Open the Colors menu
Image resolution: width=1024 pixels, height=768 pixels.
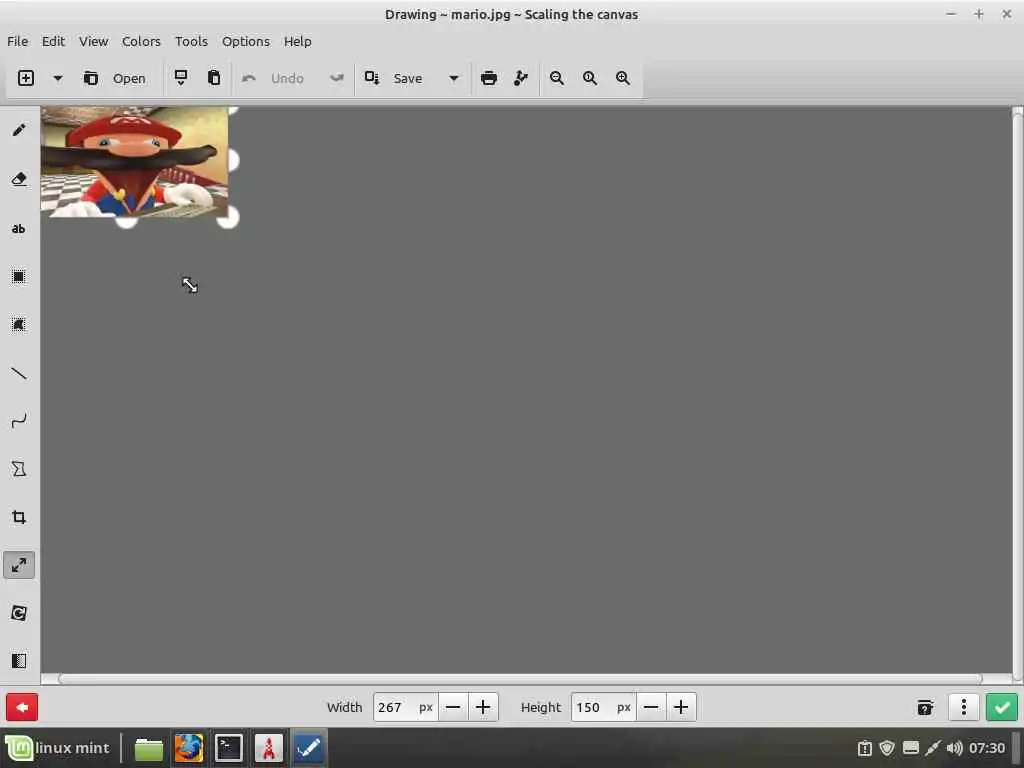141,41
